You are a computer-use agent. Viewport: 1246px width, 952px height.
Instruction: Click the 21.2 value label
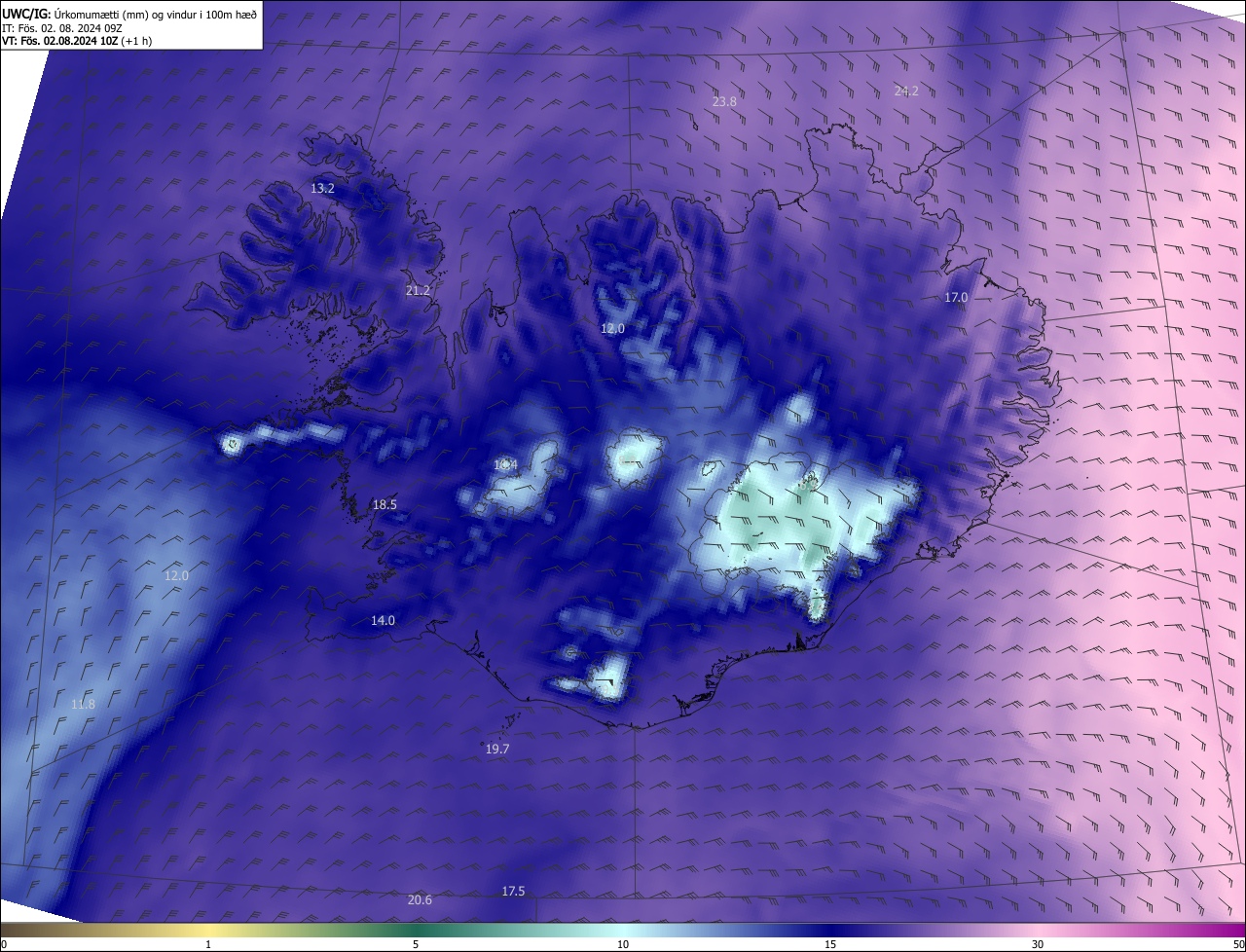(418, 290)
